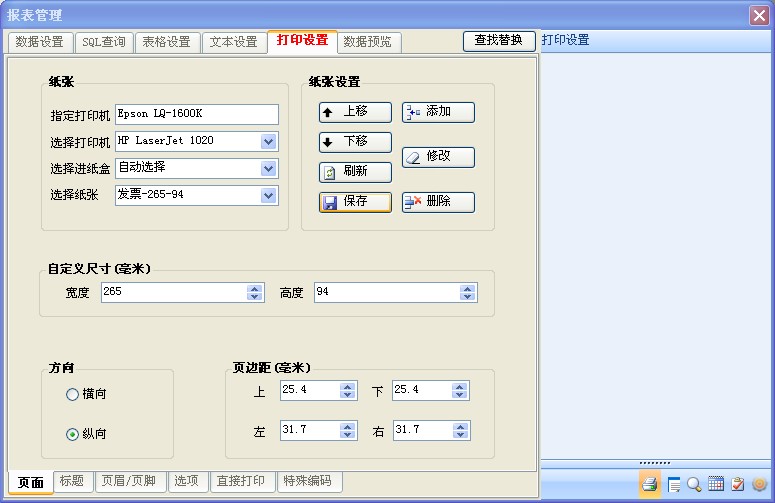Viewport: 775px width, 503px height.
Task: Expand the 选择纸张 paper dropdown
Action: click(x=269, y=196)
